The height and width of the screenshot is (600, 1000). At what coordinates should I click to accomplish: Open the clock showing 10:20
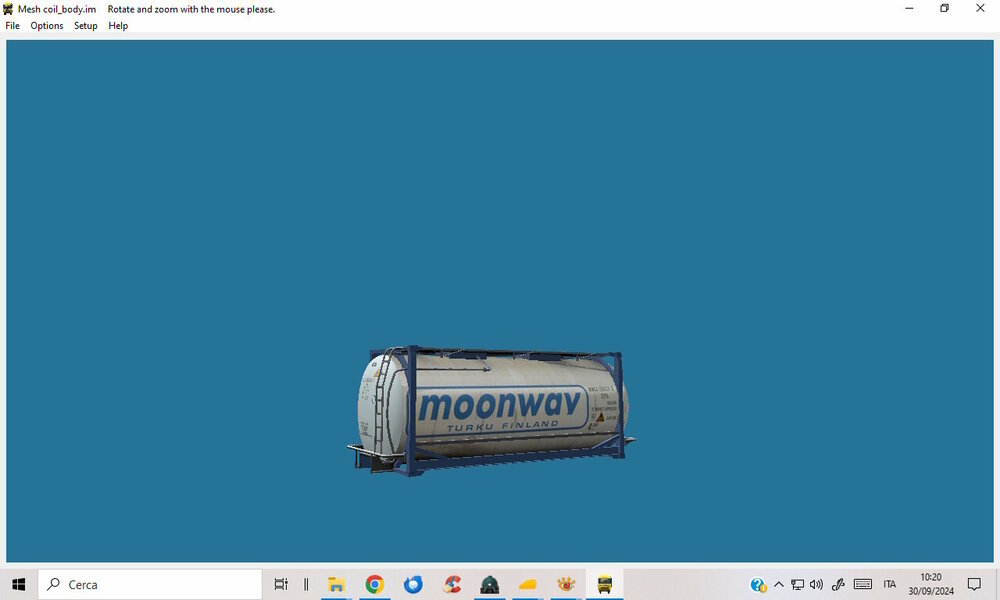tap(931, 584)
